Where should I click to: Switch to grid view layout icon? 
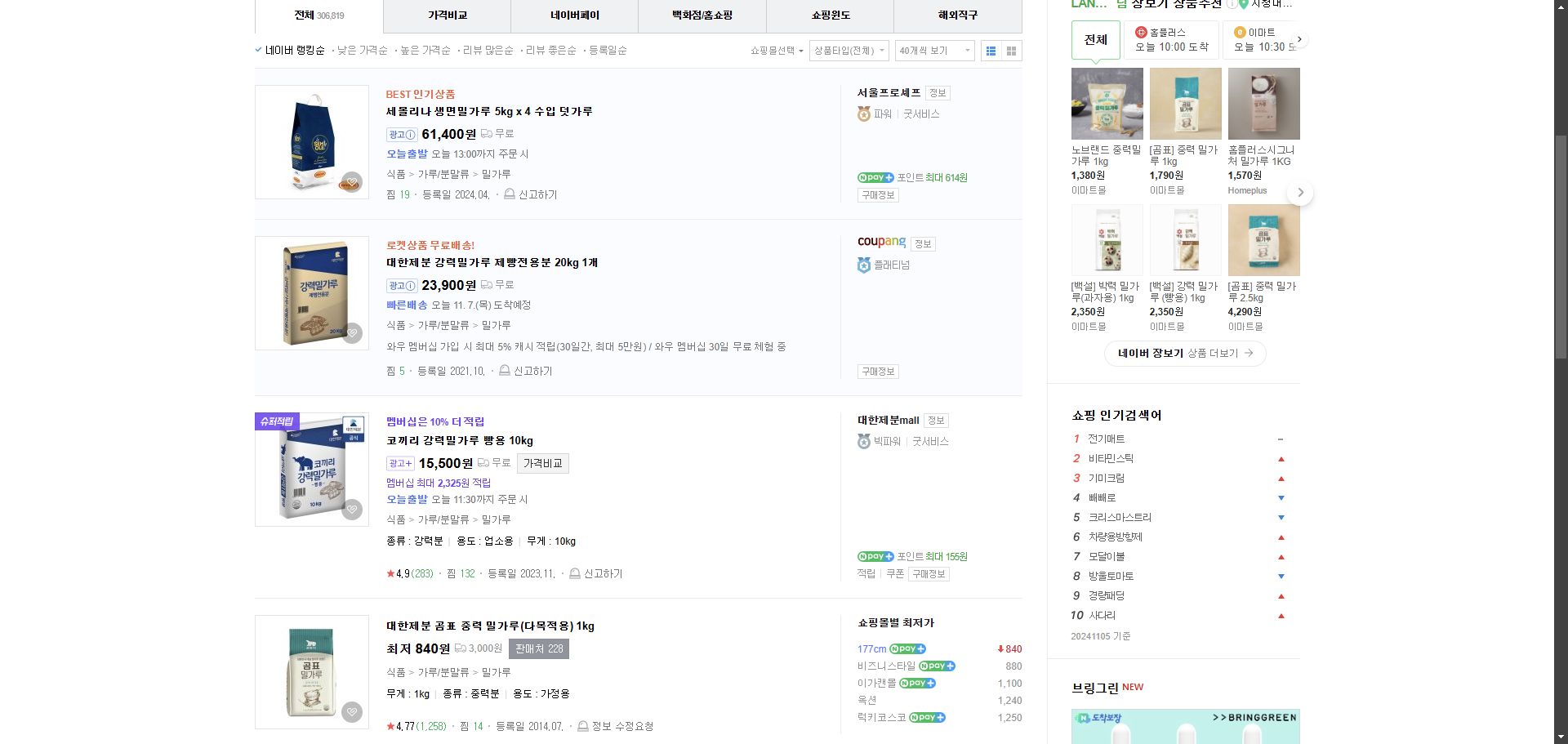(x=1011, y=51)
